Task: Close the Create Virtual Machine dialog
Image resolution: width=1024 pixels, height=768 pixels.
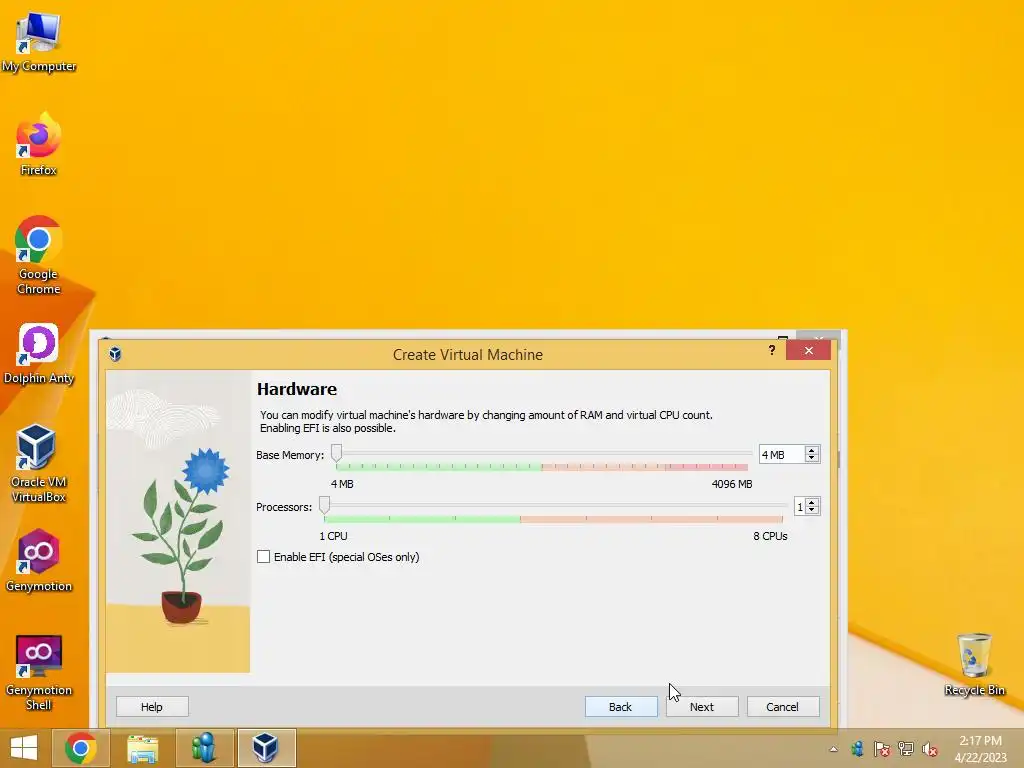Action: (808, 351)
